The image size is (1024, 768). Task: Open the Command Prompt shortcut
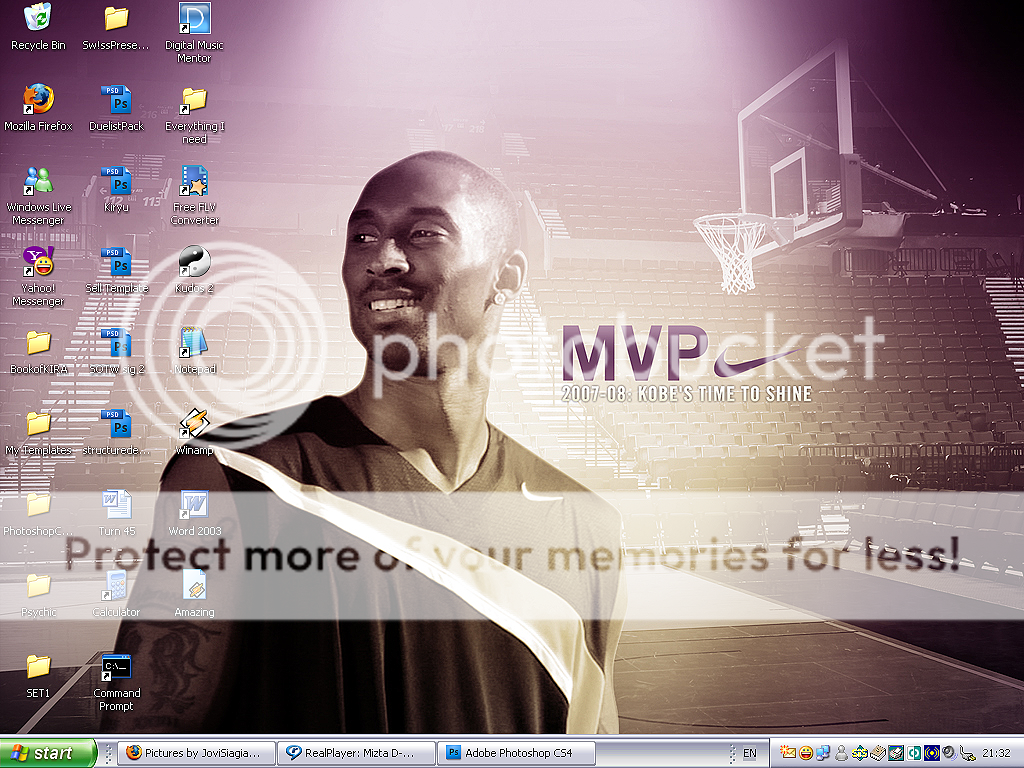117,668
